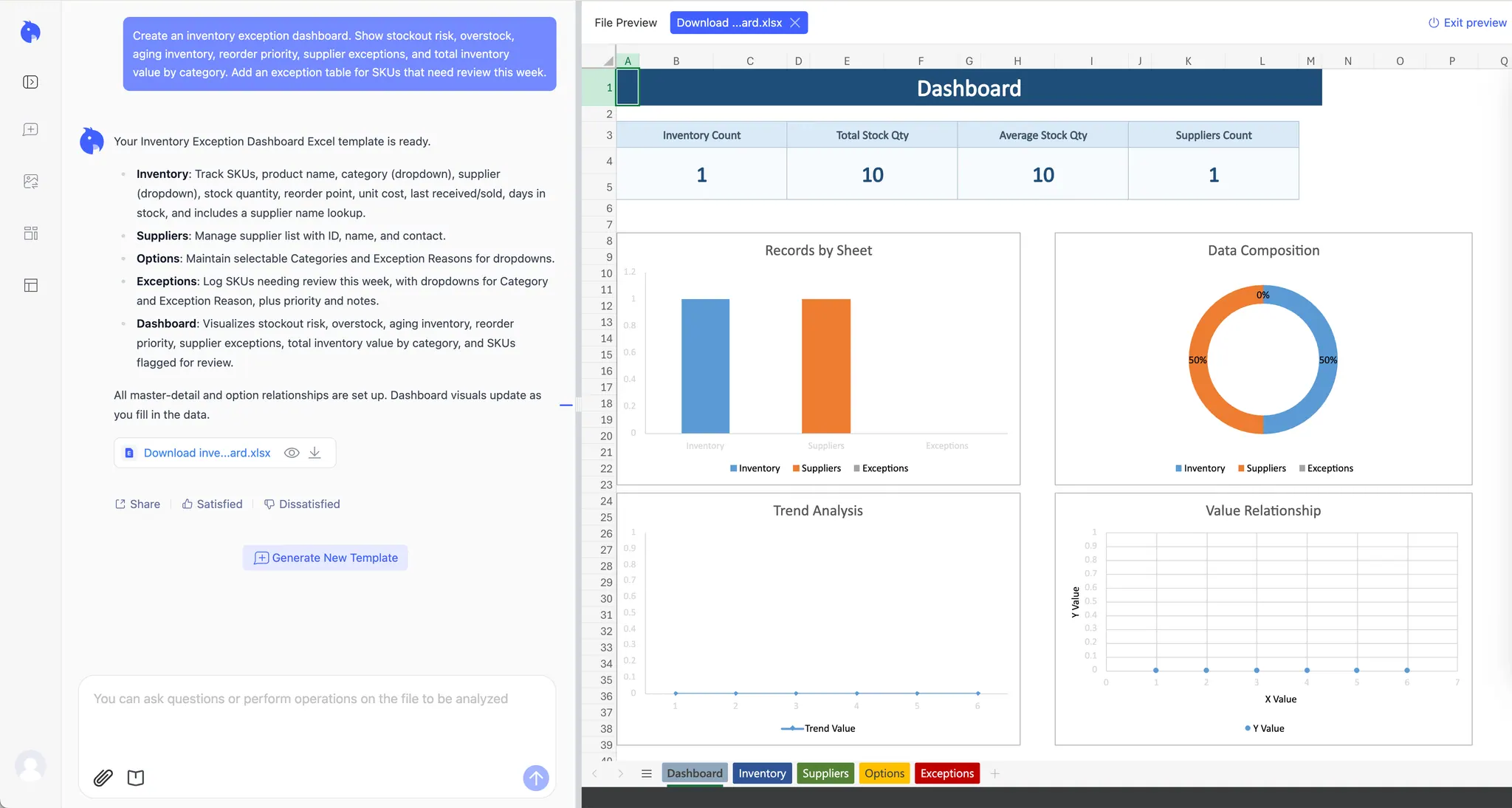This screenshot has height=808, width=1512.
Task: Click Inventory legend in Records by Sheet
Action: tap(755, 468)
